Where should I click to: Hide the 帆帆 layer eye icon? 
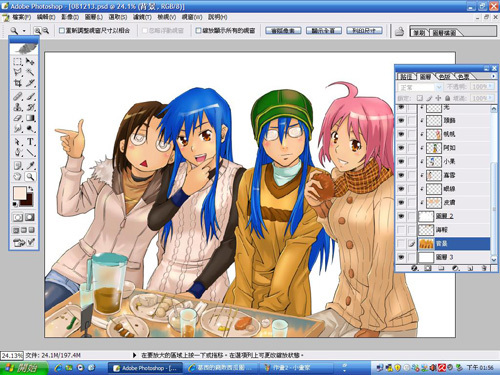pos(401,134)
